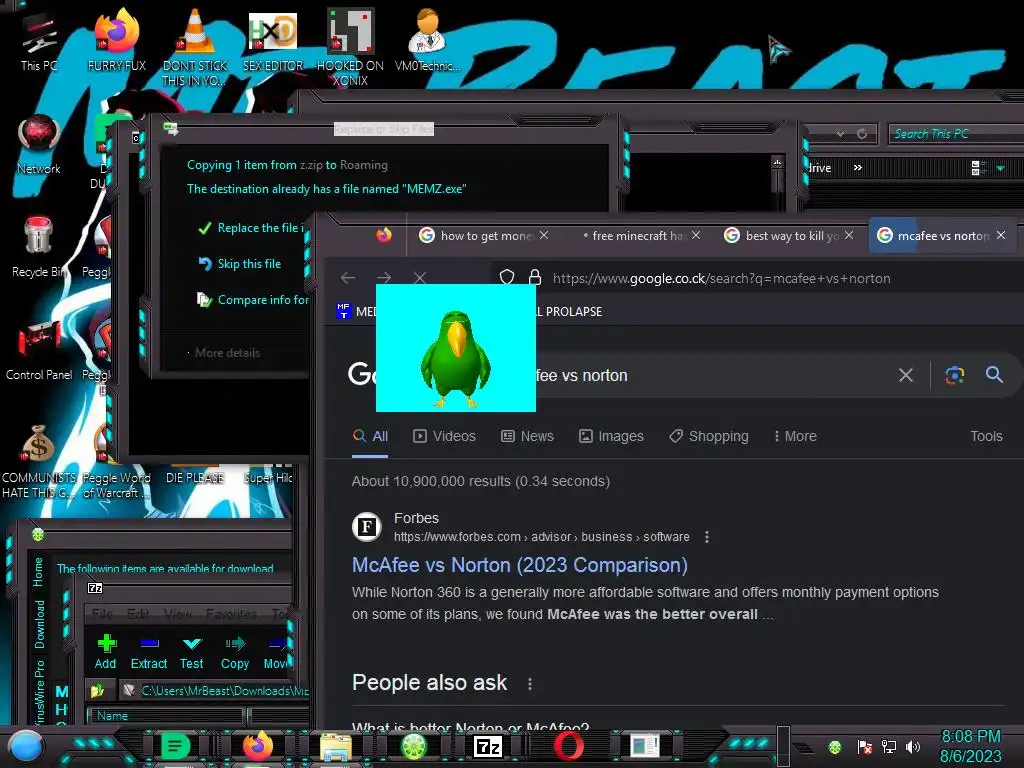This screenshot has width=1024, height=768.
Task: Expand More details in copy dialog
Action: click(227, 353)
